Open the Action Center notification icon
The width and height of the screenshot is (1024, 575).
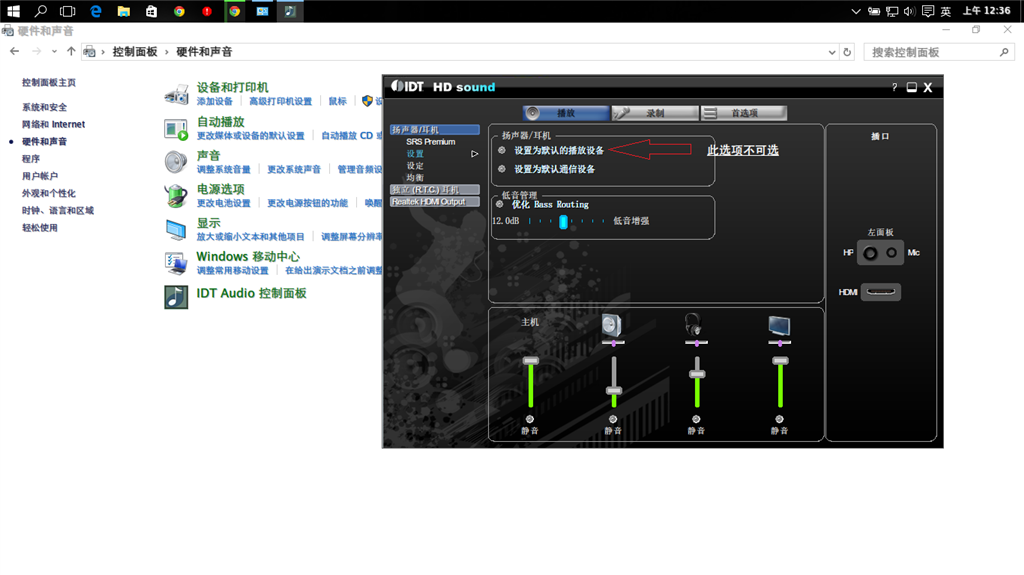[x=927, y=11]
